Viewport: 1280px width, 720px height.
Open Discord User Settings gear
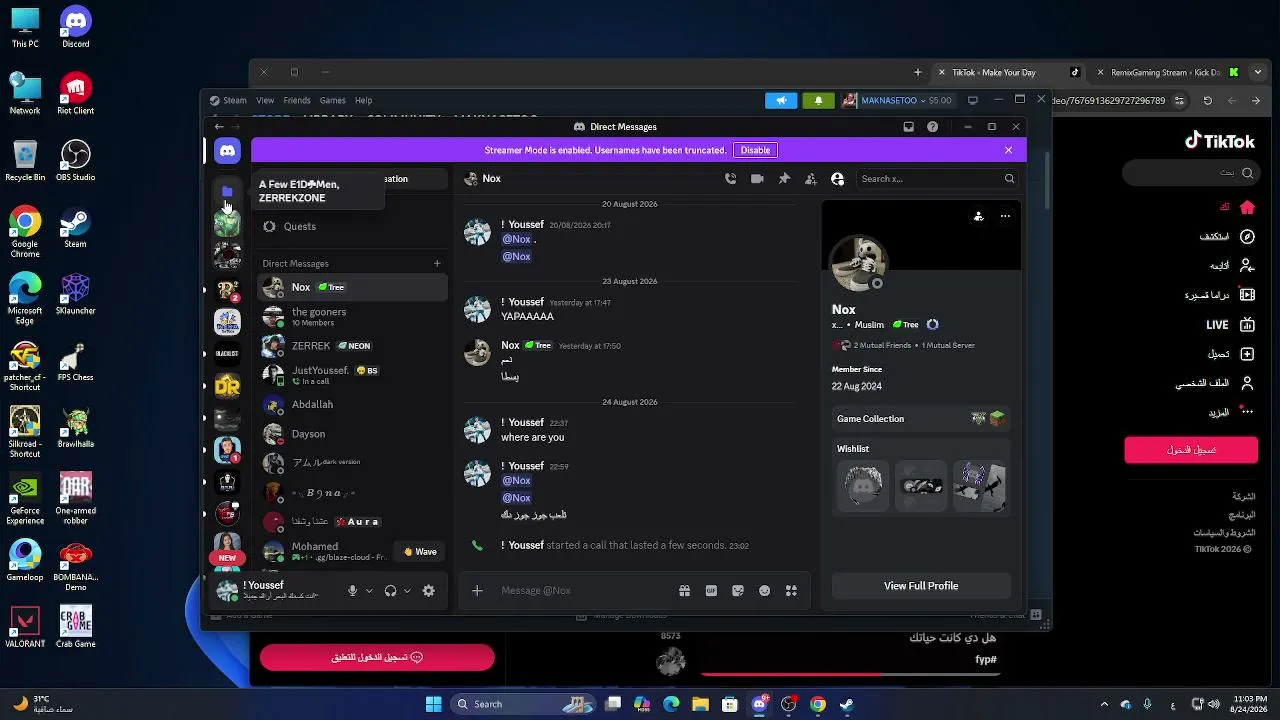(x=429, y=591)
